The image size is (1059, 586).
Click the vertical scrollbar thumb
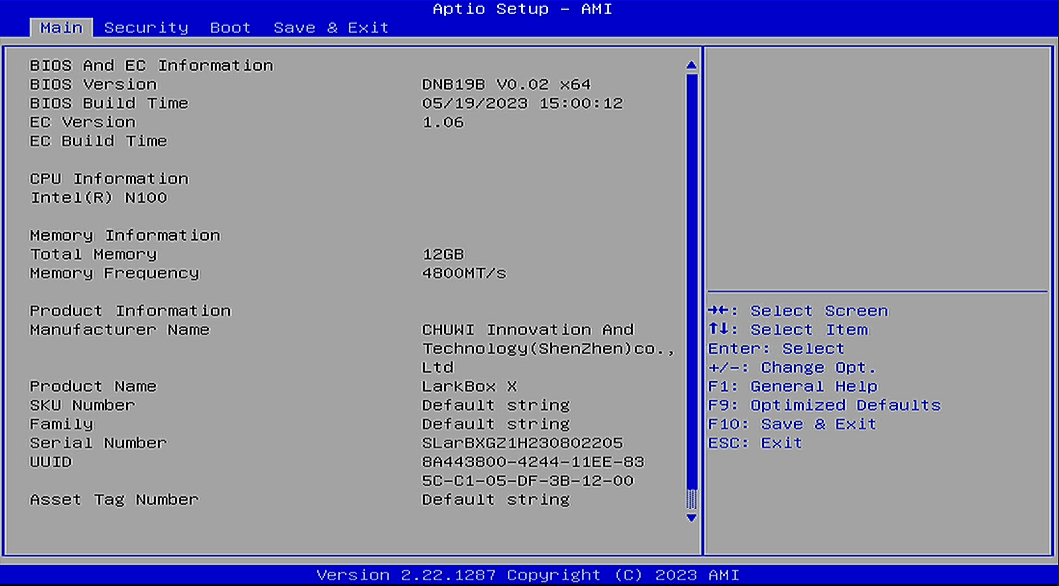pos(691,280)
